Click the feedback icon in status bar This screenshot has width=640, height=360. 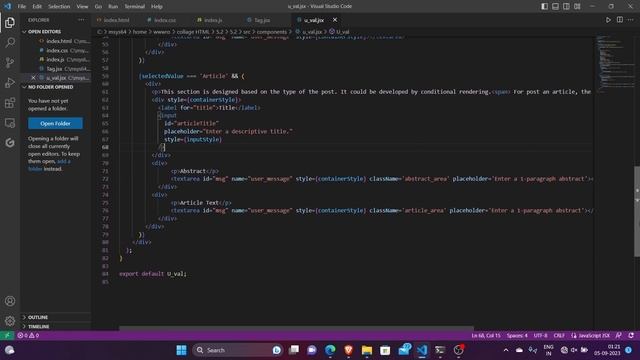[619, 335]
